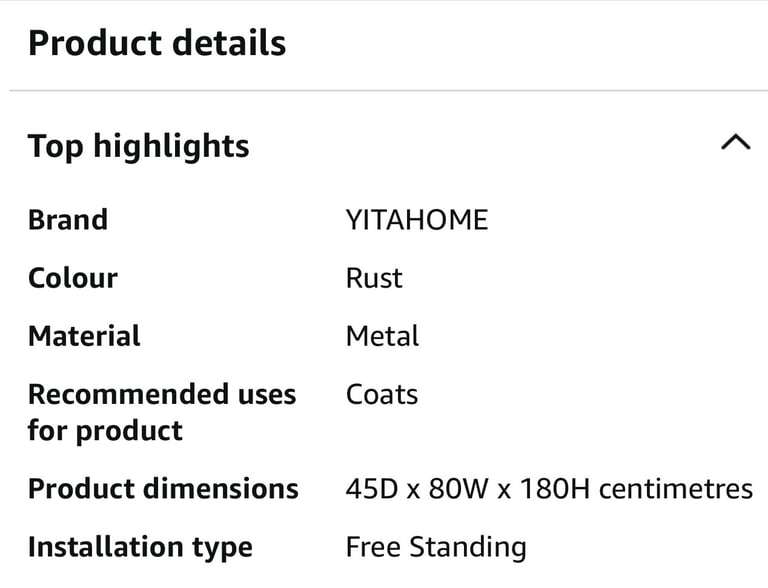Click the 'for product' second line text
The image size is (768, 588).
(x=105, y=431)
